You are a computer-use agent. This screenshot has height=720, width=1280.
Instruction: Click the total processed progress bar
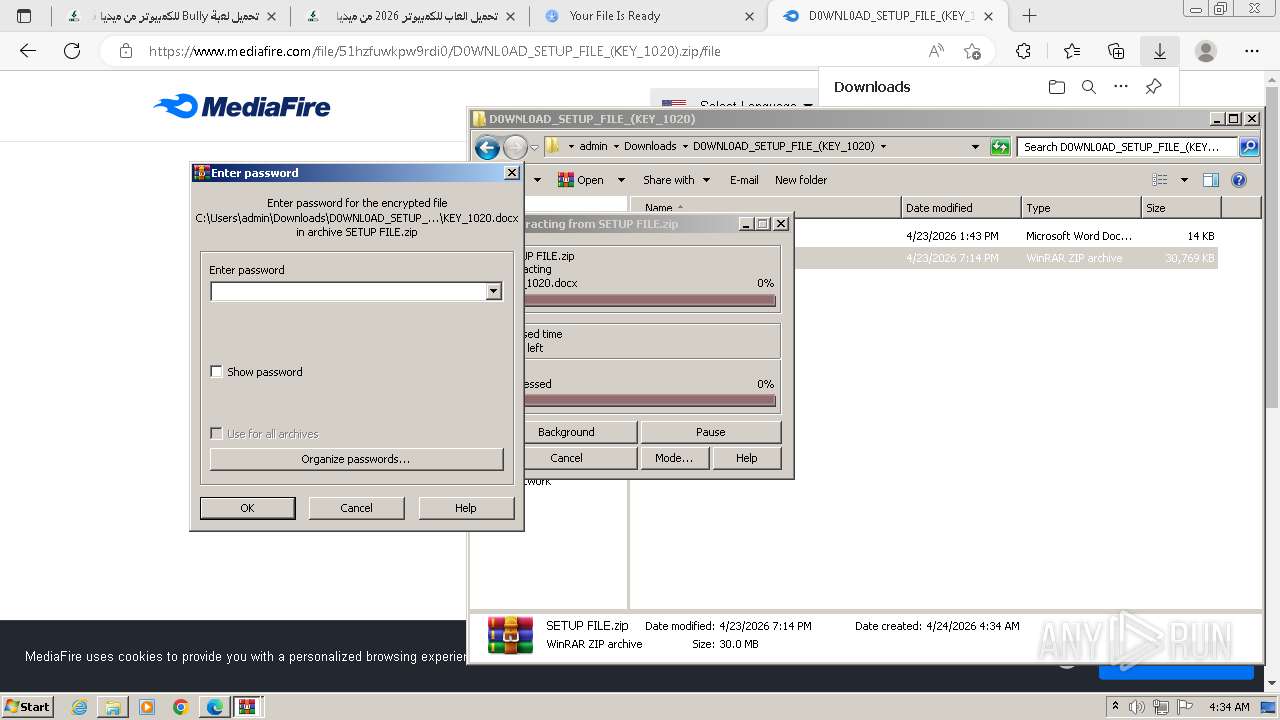pos(650,400)
